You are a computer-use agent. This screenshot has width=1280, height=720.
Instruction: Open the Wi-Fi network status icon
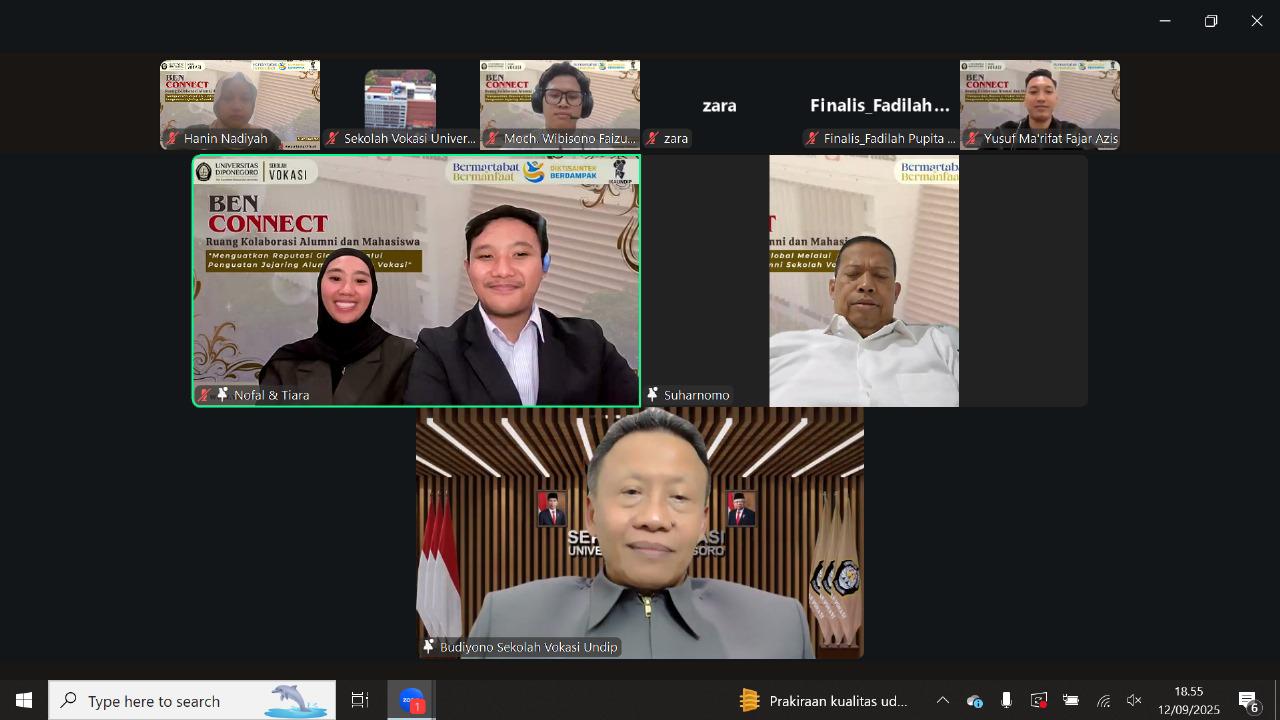1103,700
